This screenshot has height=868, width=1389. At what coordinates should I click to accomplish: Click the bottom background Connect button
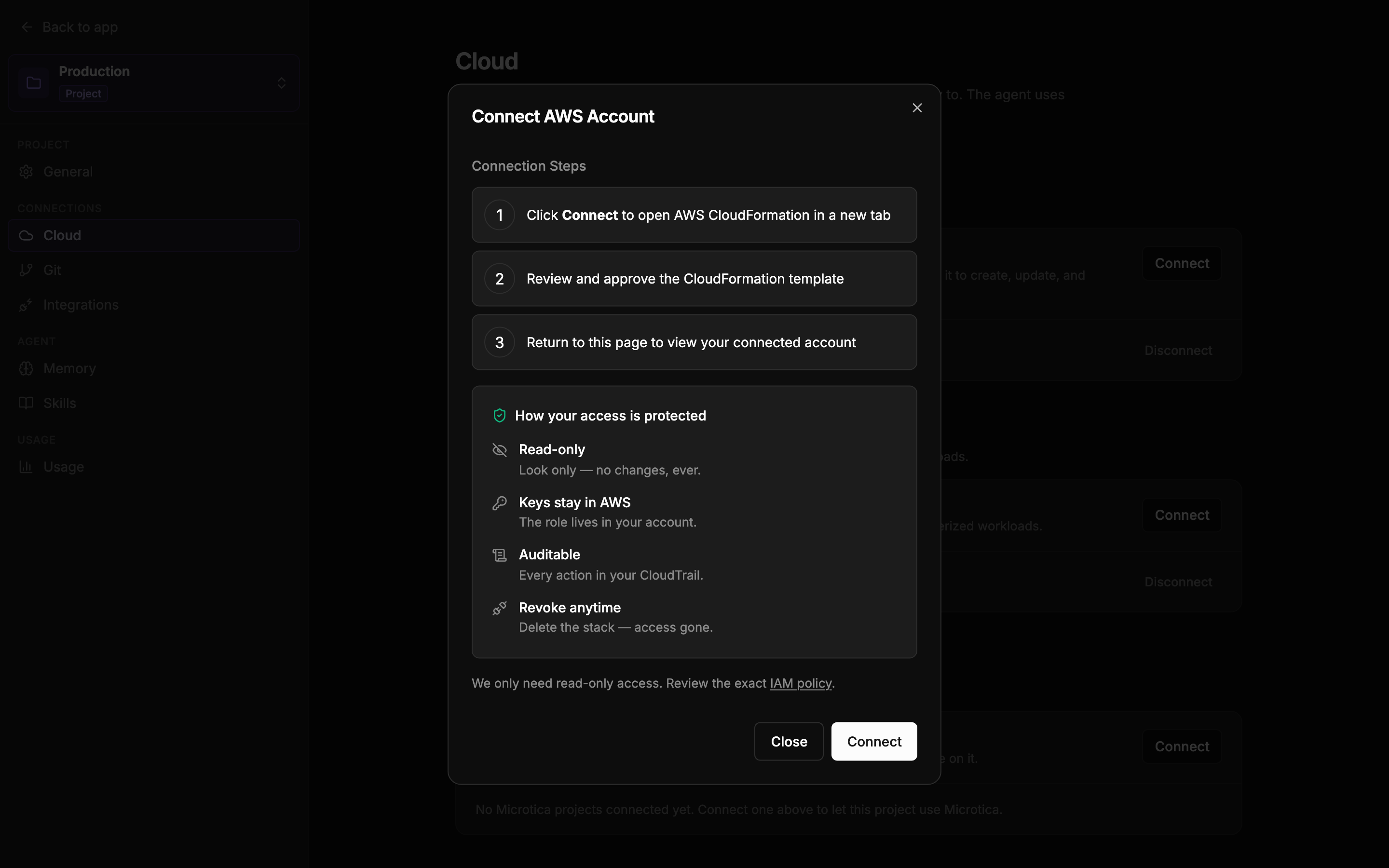[x=1182, y=746]
